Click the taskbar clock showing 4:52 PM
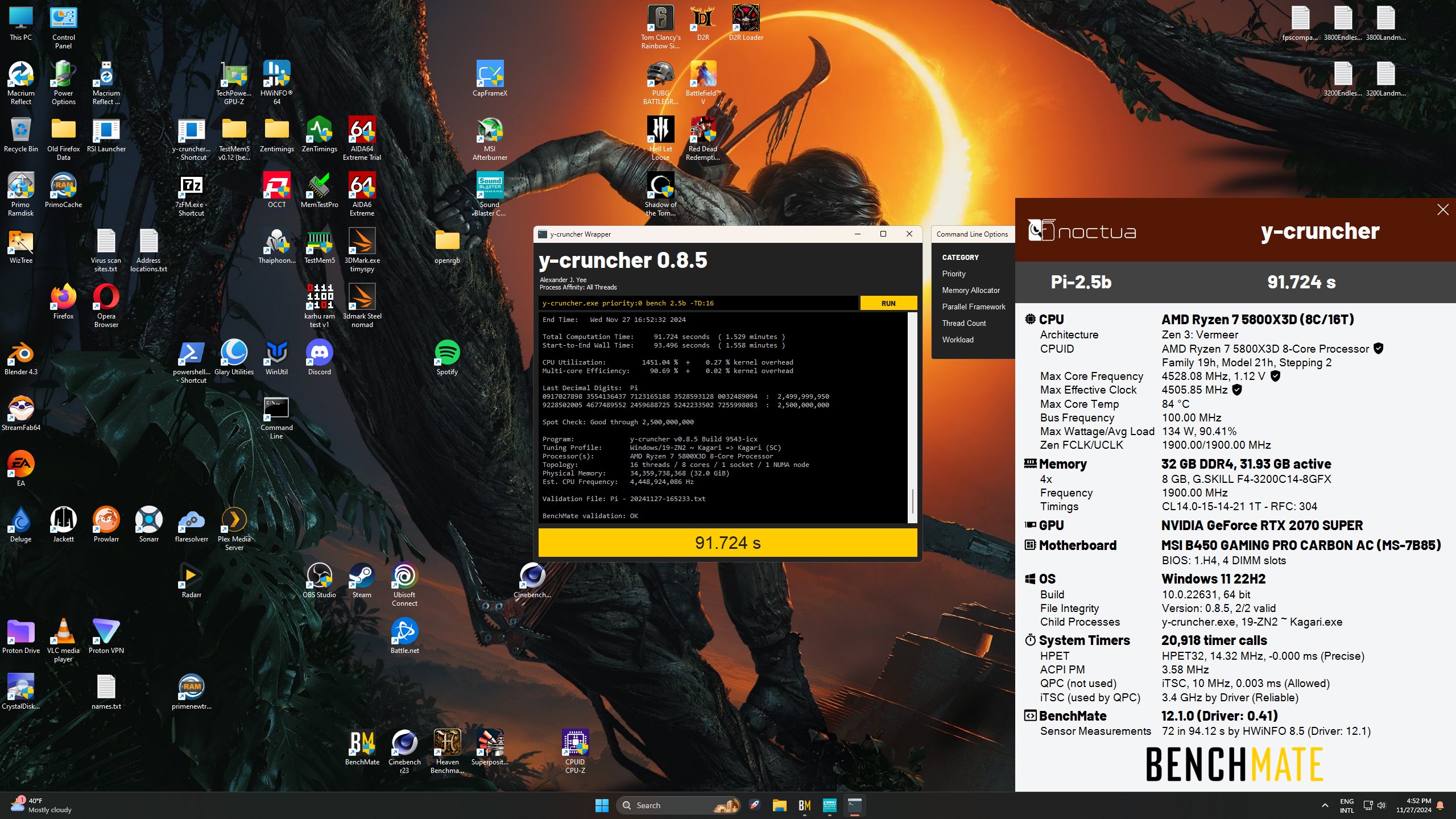This screenshot has height=819, width=1456. click(1413, 805)
